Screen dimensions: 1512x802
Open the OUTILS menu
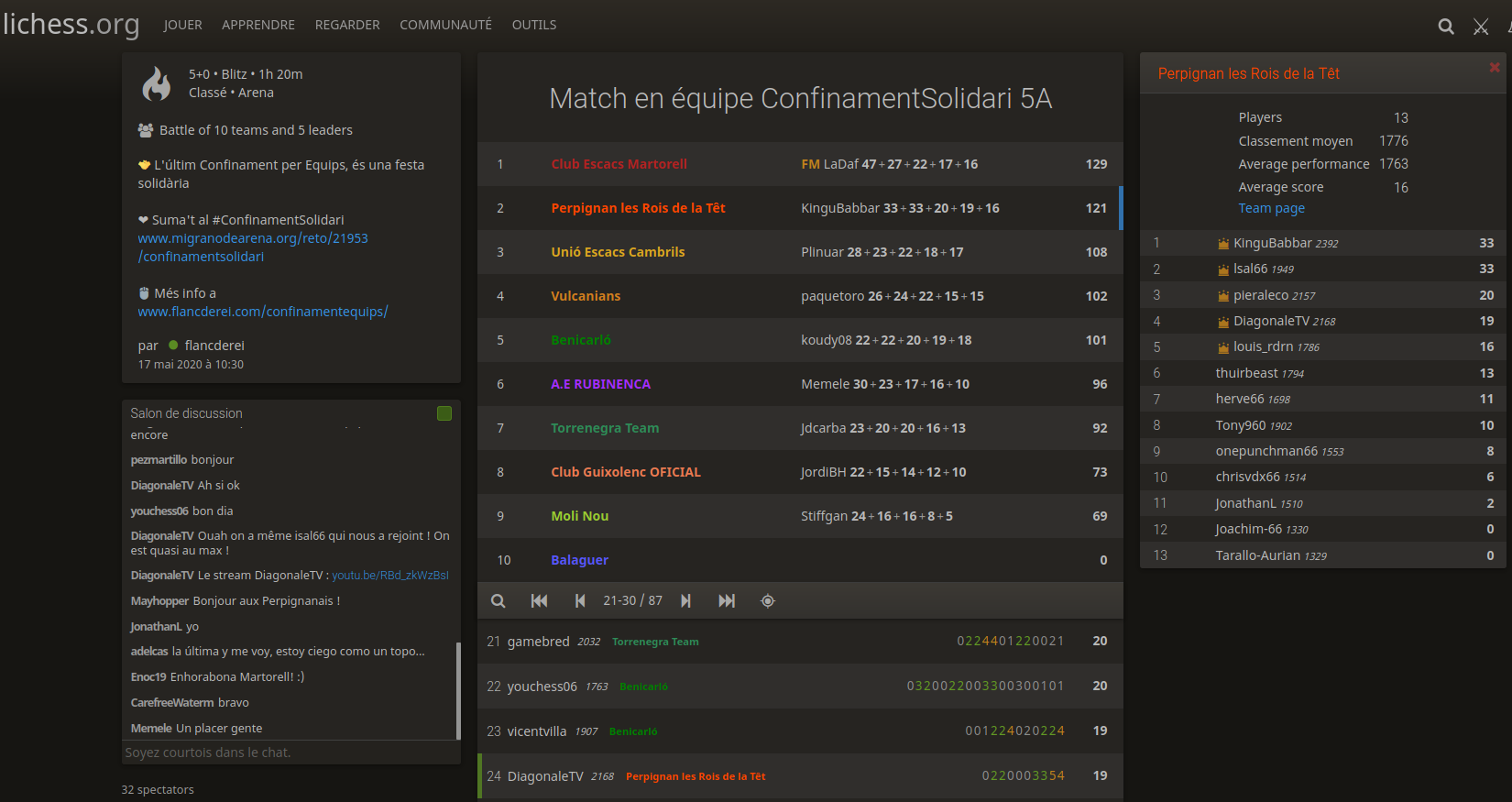pos(534,25)
